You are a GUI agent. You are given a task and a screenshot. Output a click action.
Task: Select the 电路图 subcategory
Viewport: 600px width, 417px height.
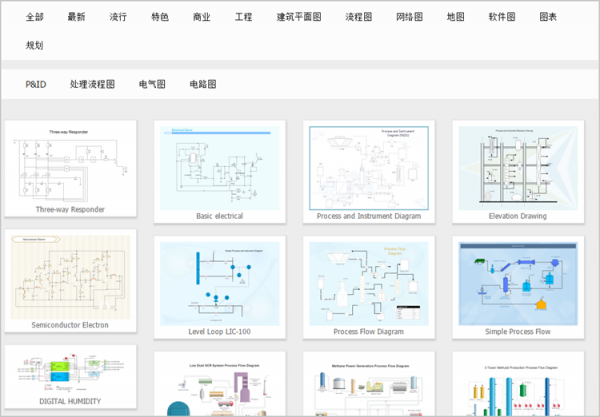pyautogui.click(x=202, y=85)
